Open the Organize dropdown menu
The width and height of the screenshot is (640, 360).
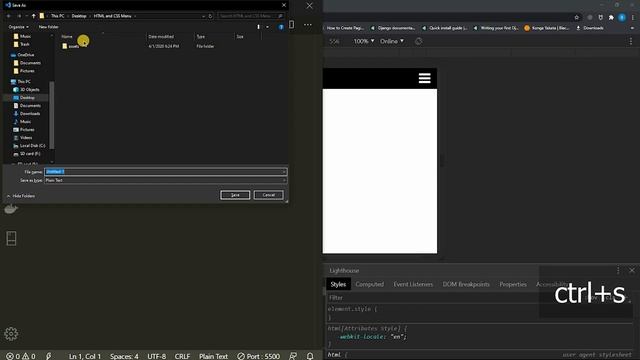coord(18,27)
